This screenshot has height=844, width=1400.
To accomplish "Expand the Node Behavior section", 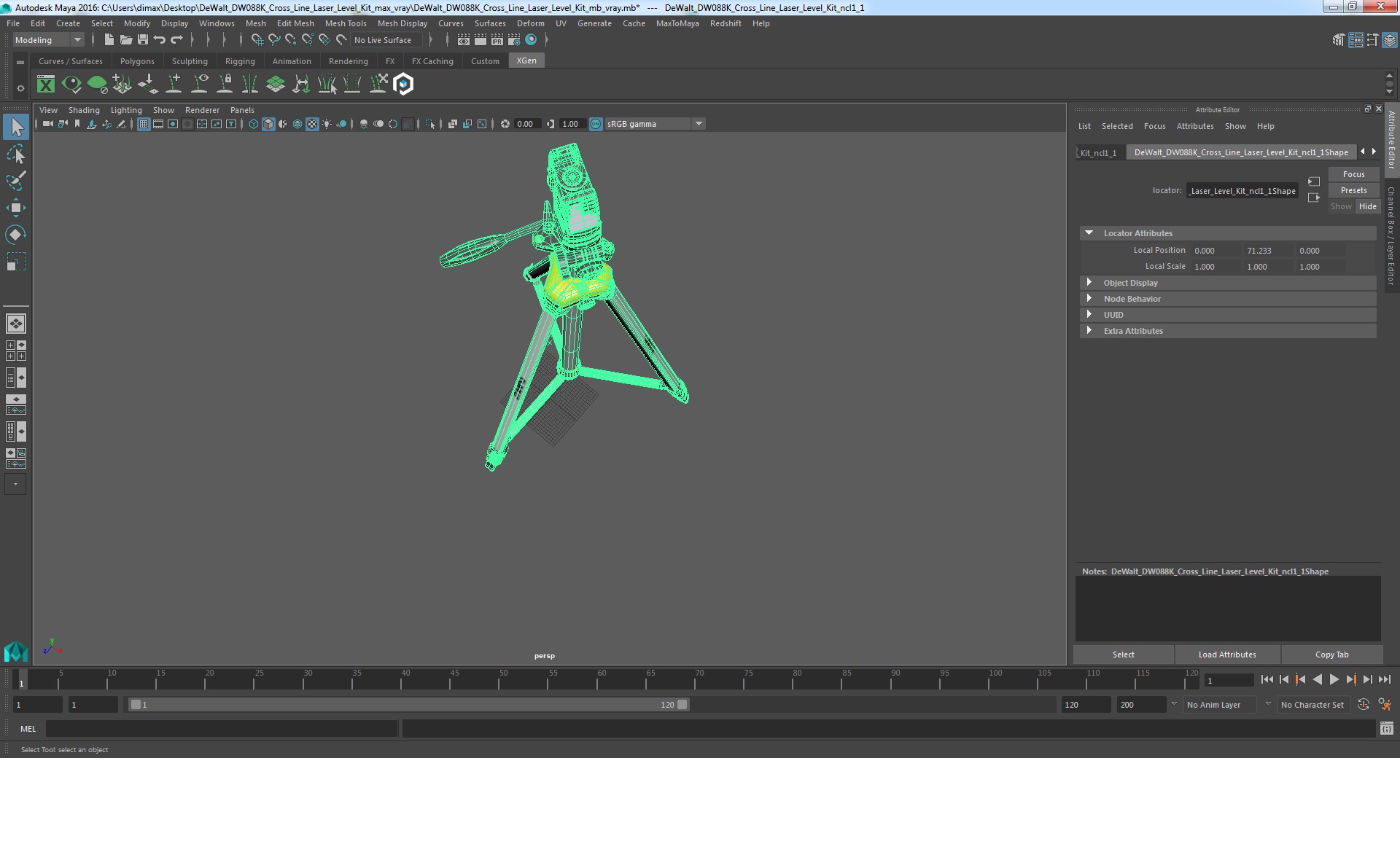I will pyautogui.click(x=1089, y=299).
